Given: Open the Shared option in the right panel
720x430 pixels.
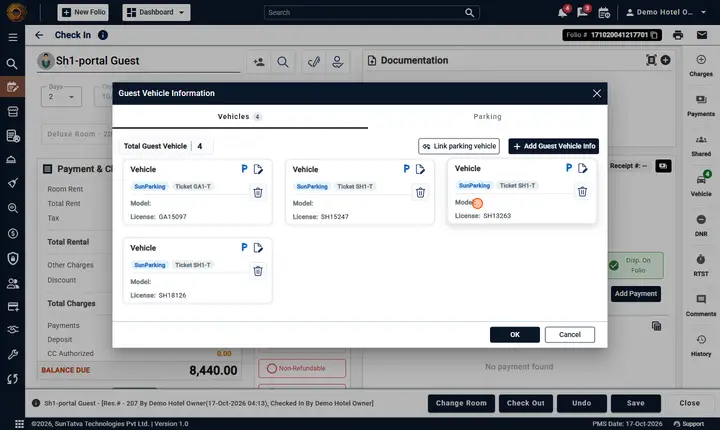Looking at the screenshot, I should point(701,146).
